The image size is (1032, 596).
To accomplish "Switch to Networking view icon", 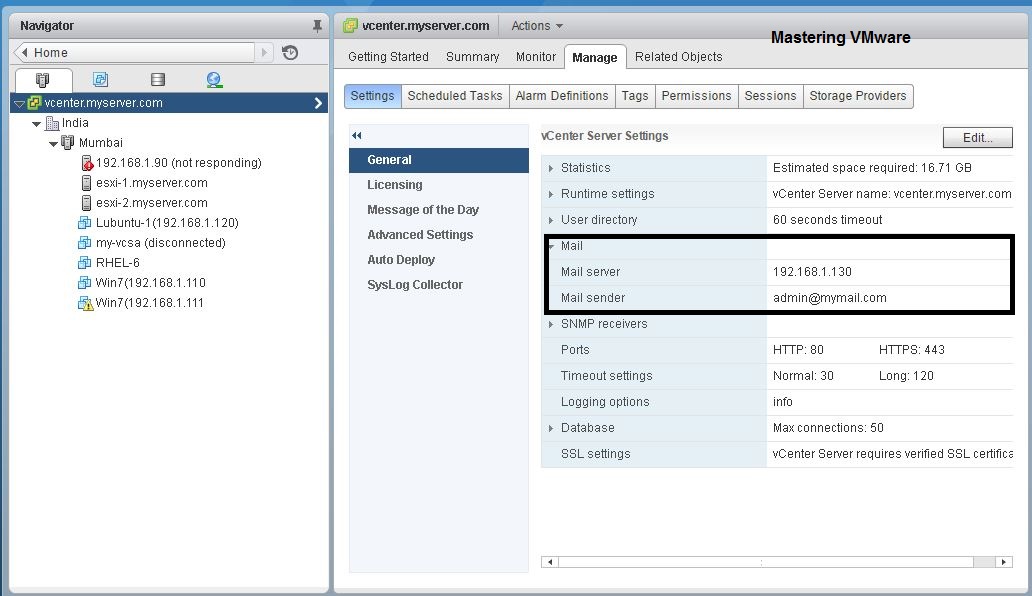I will [x=214, y=80].
